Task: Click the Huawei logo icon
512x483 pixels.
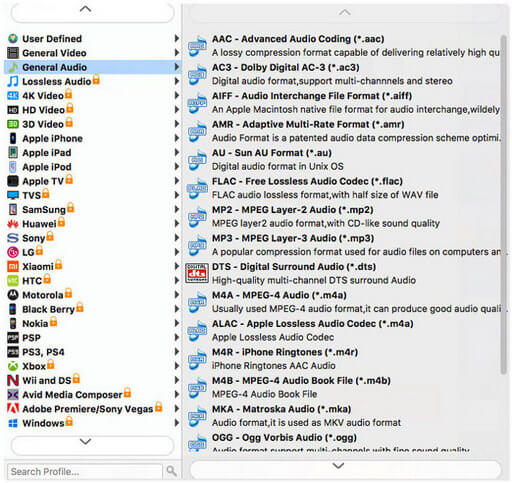Action: click(x=13, y=224)
